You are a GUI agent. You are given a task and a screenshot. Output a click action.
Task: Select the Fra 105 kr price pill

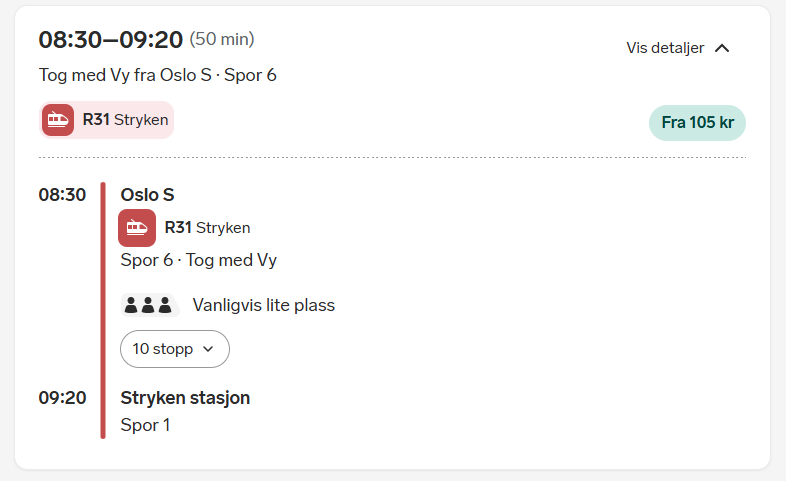point(697,123)
